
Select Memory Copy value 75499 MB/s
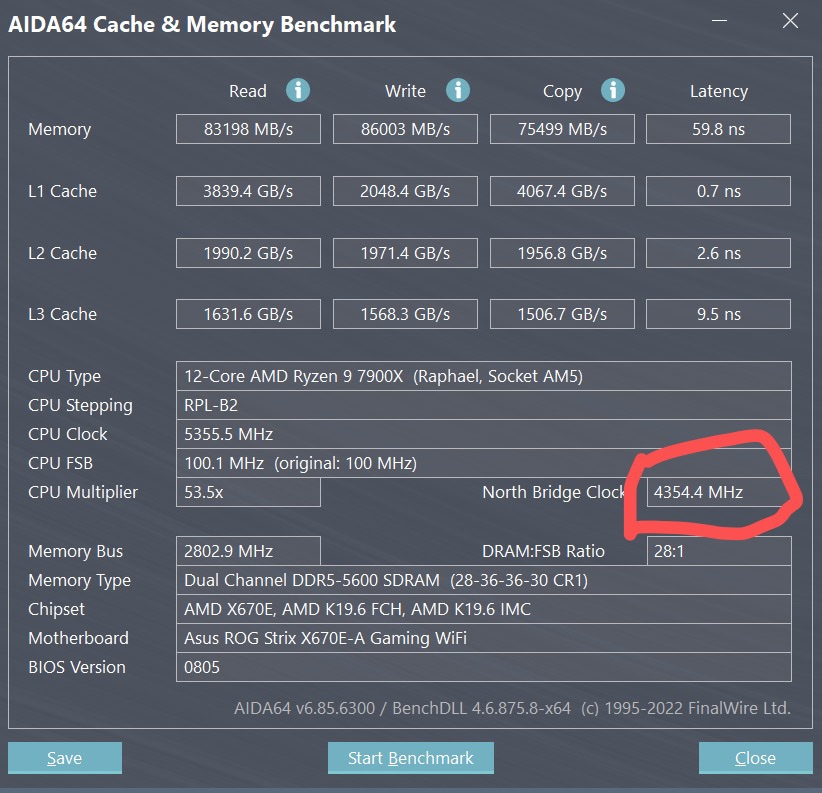click(562, 129)
